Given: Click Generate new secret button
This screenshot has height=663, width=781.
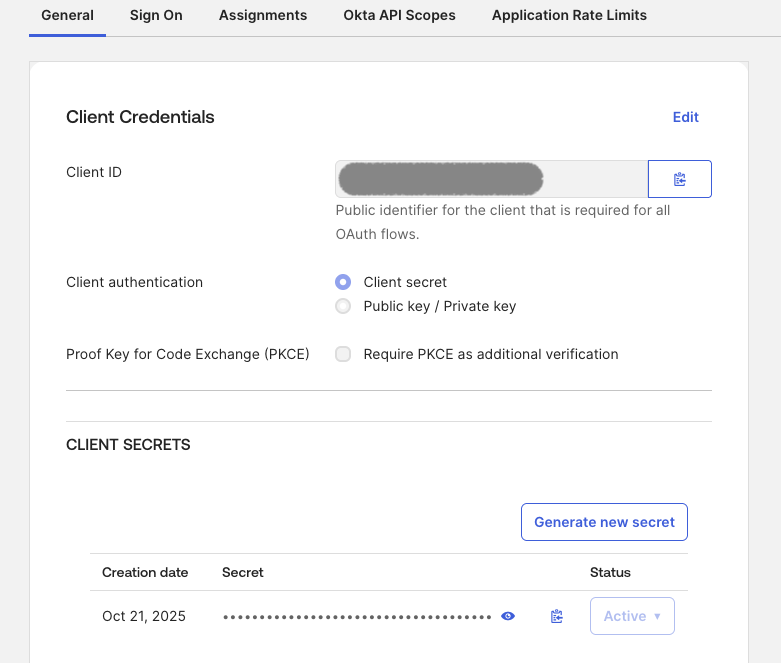Looking at the screenshot, I should coord(604,522).
